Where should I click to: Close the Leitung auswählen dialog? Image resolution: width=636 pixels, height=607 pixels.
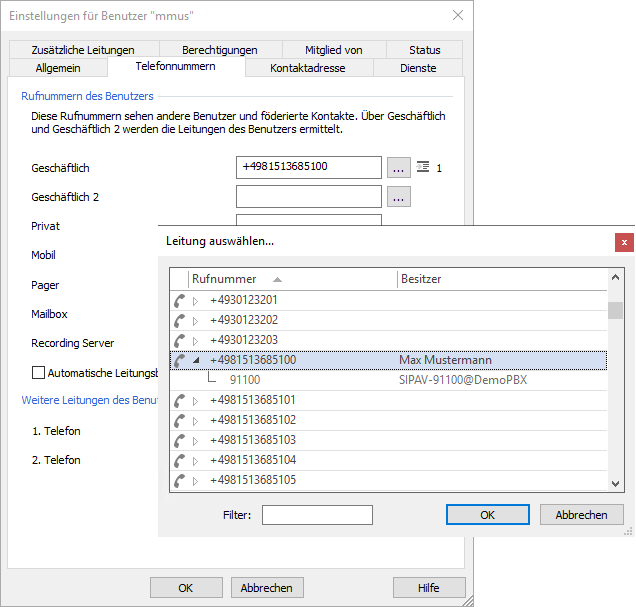[624, 242]
